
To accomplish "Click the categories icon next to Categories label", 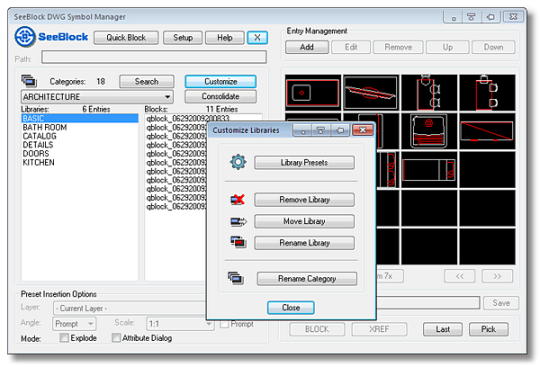I will (29, 81).
